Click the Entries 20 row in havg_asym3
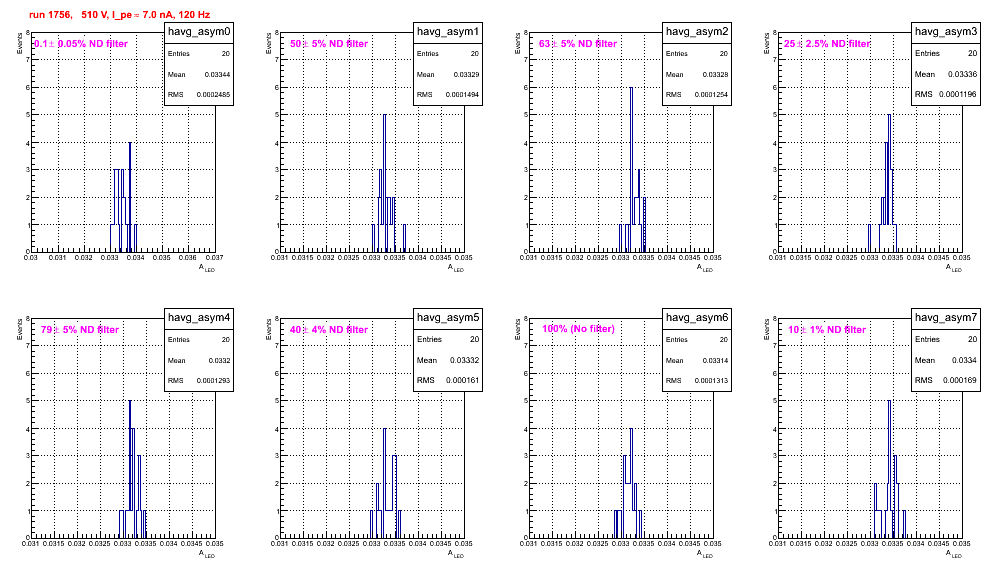Screen dimensions: 996x572 pos(946,53)
